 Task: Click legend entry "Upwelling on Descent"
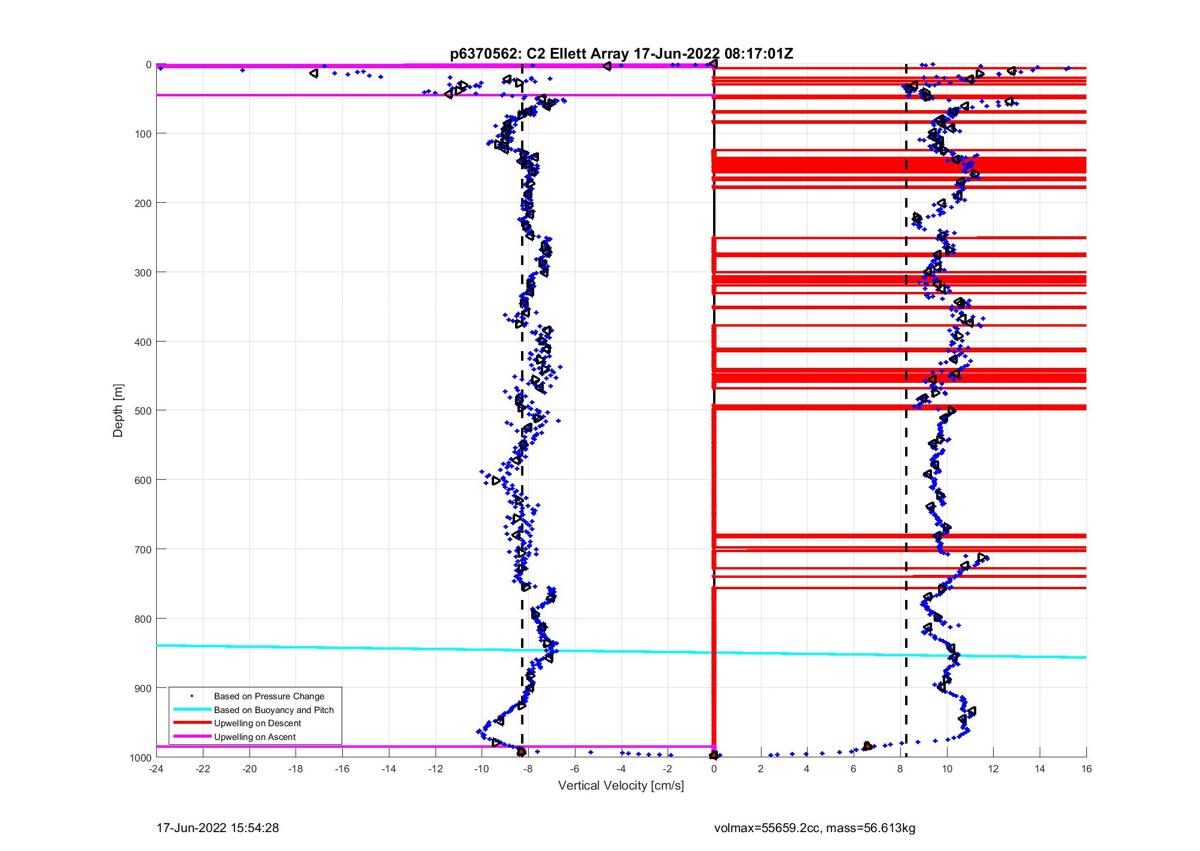257,723
